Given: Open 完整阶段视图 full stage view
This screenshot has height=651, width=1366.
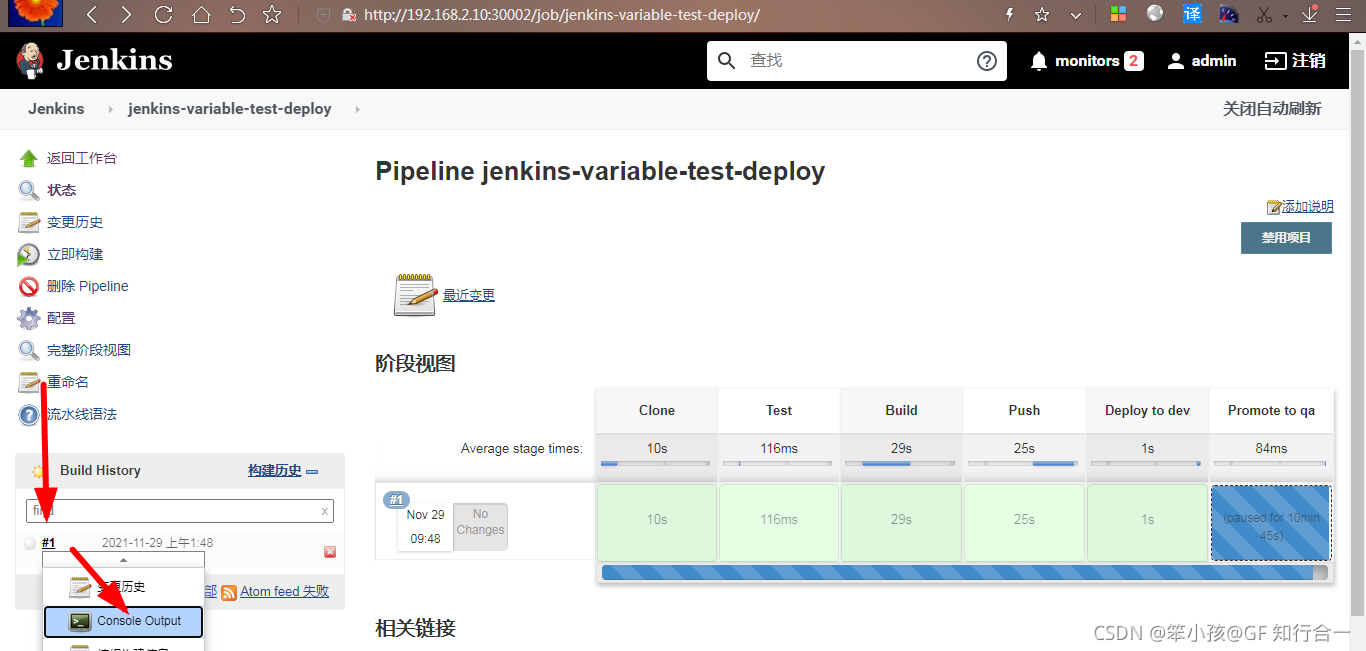Looking at the screenshot, I should [89, 350].
